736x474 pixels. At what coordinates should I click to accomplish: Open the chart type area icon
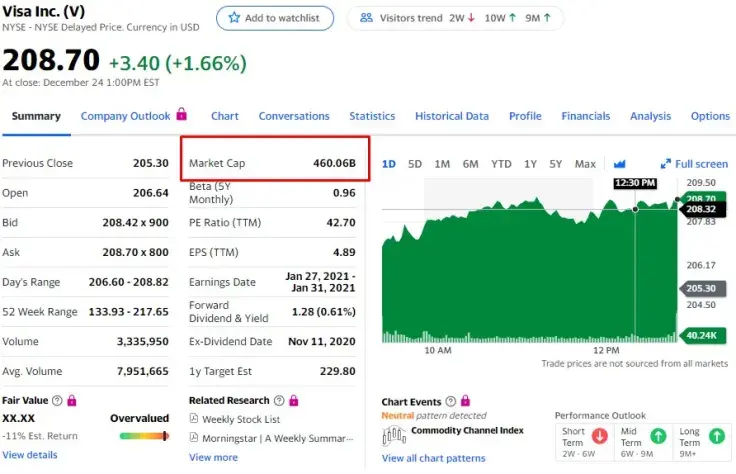coord(620,164)
